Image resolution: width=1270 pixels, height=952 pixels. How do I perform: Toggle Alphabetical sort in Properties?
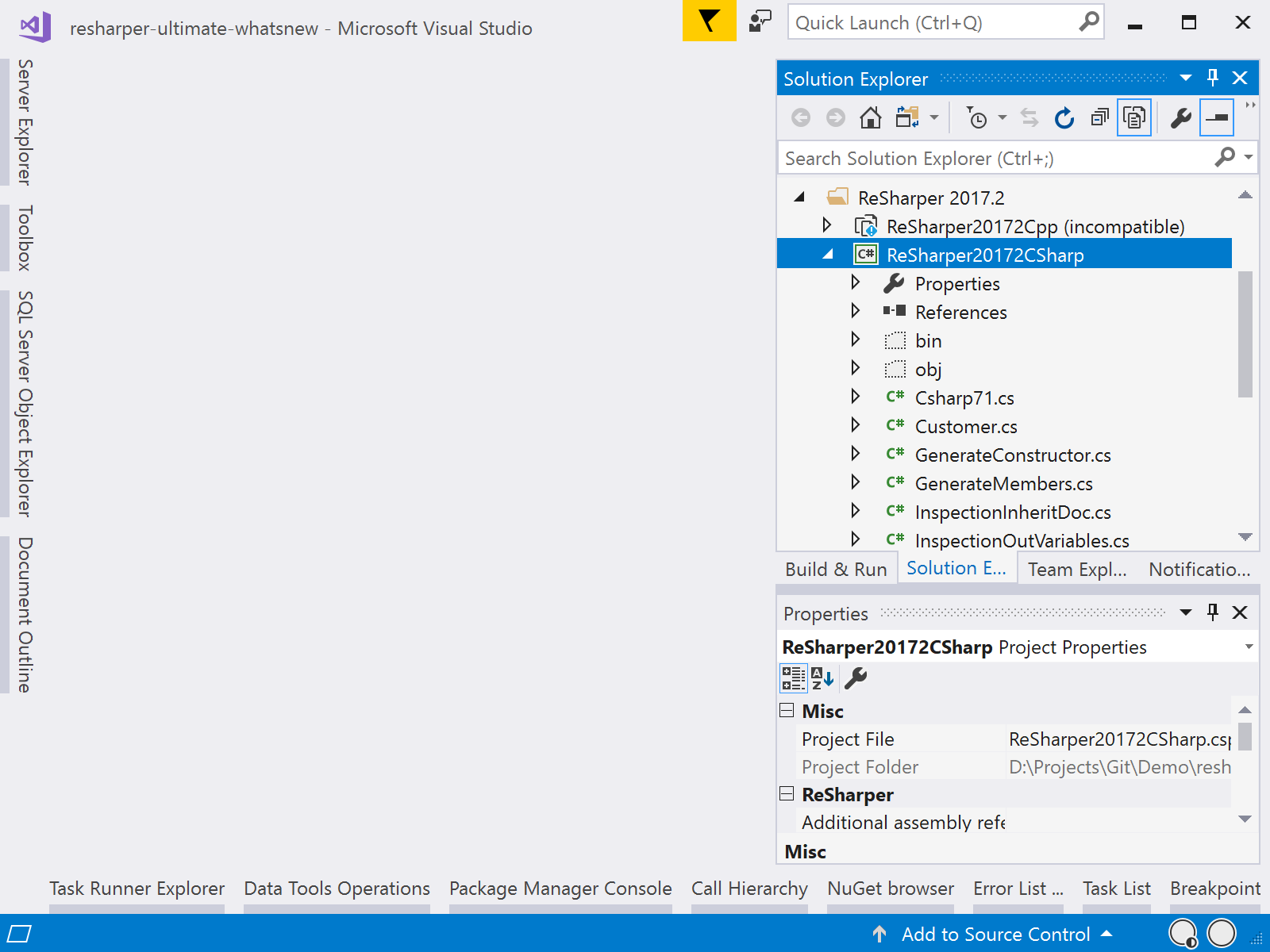(822, 678)
